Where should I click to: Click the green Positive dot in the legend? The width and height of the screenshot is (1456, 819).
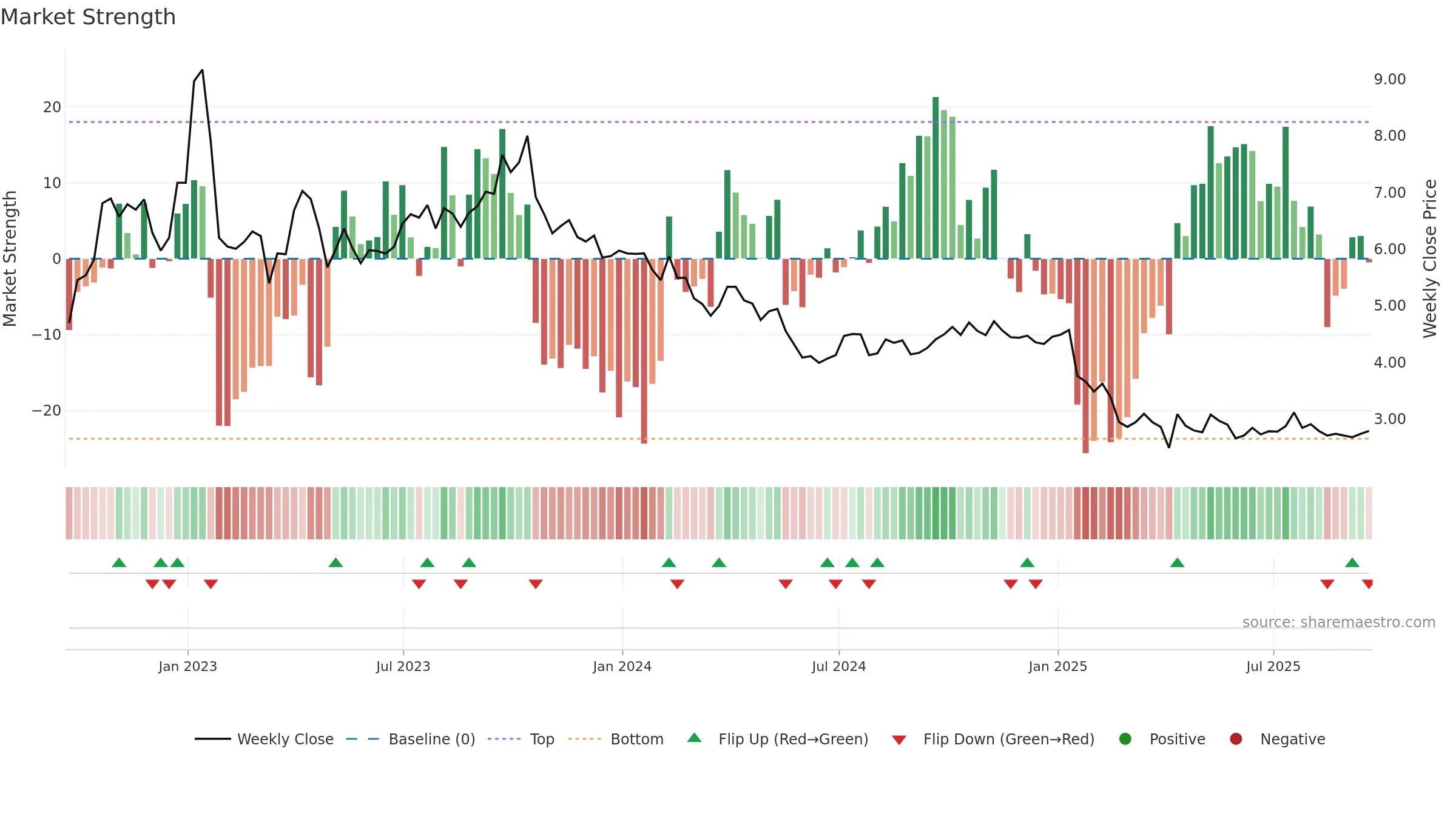coord(1125,739)
